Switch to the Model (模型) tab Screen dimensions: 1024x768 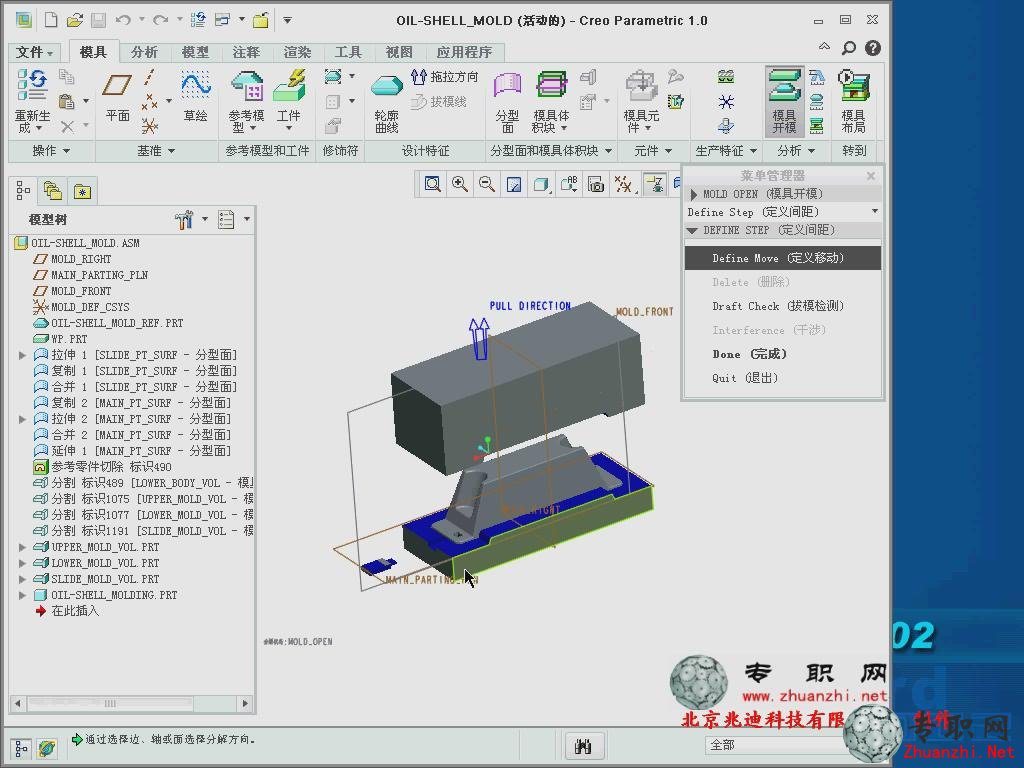195,52
